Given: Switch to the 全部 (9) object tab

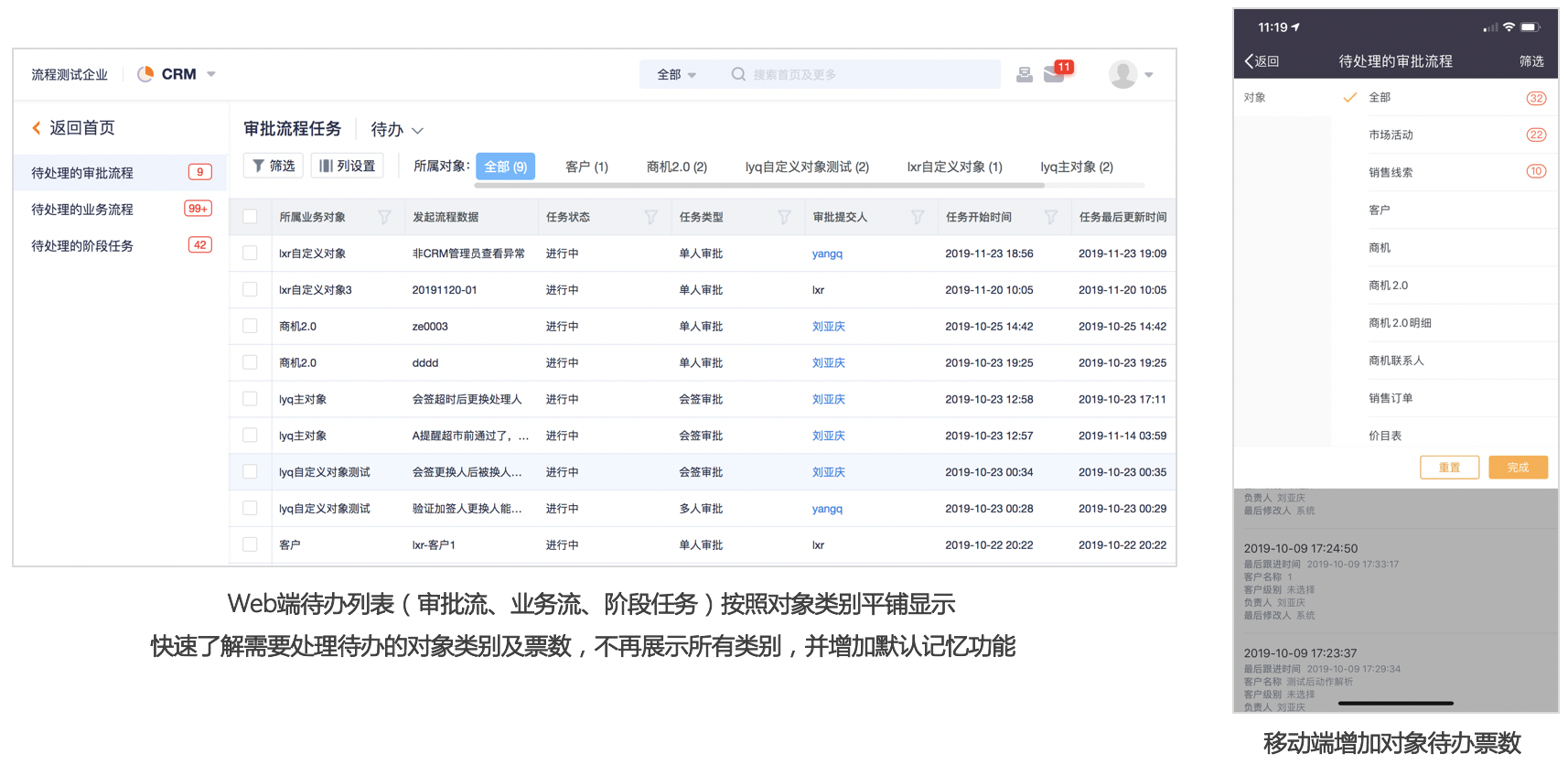Looking at the screenshot, I should click(x=505, y=167).
